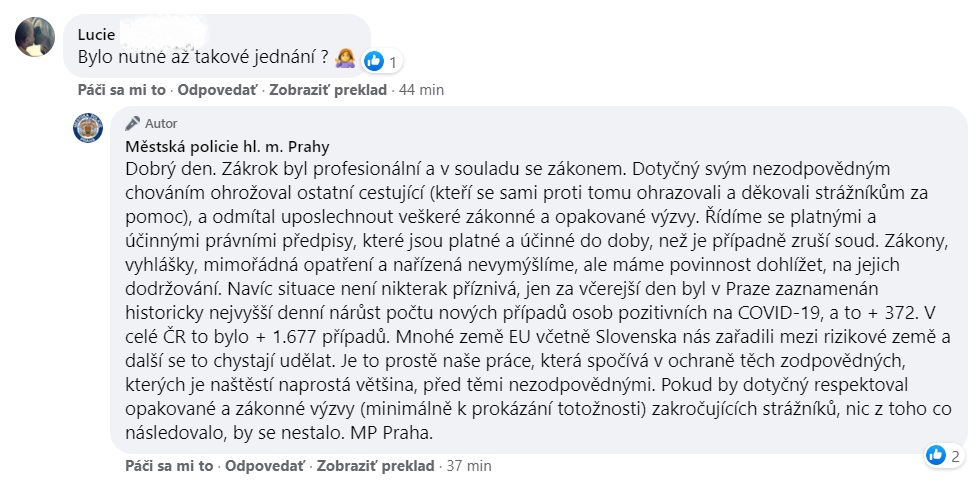Show translation of the police reply

tap(375, 466)
